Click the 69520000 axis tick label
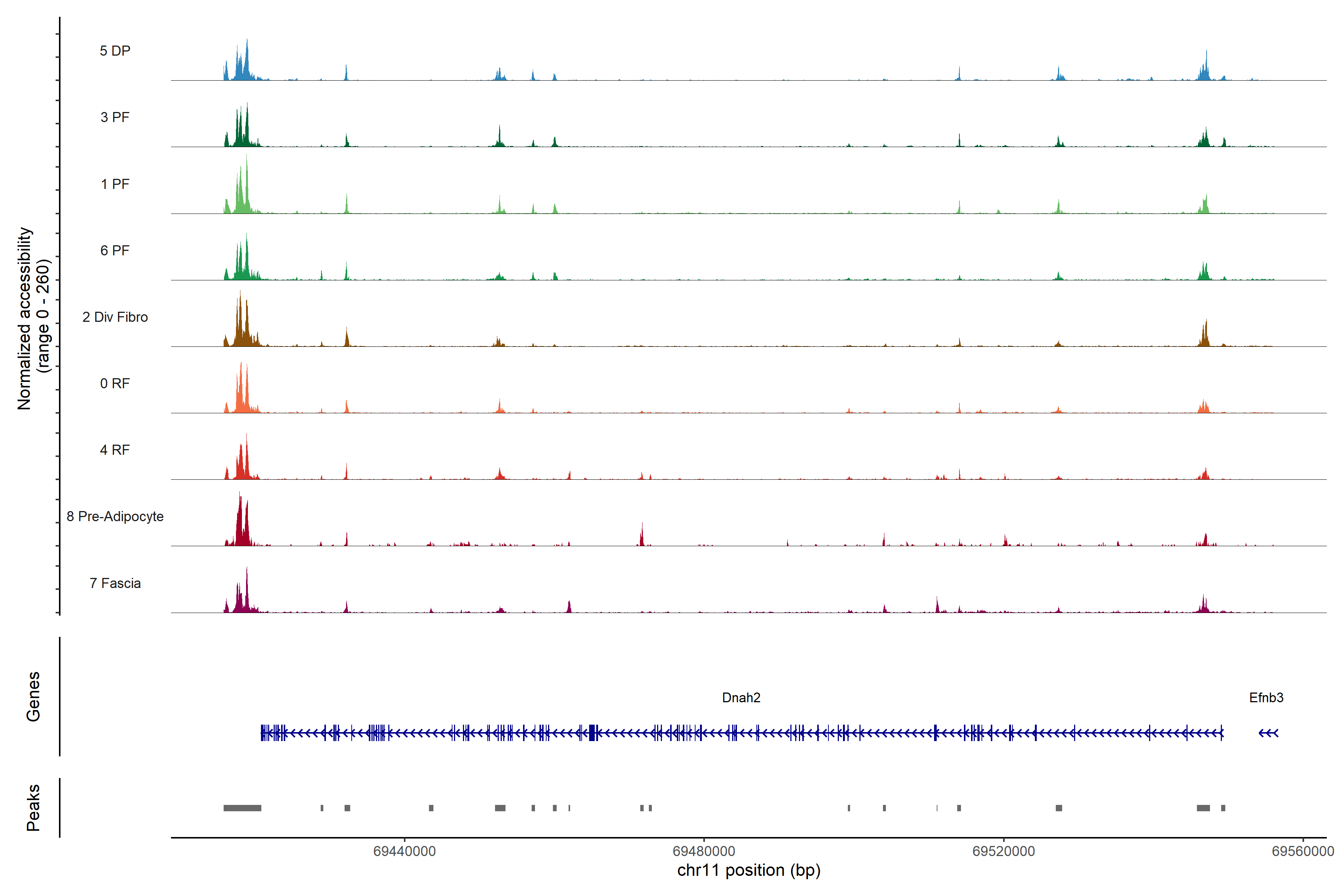 [x=1004, y=851]
